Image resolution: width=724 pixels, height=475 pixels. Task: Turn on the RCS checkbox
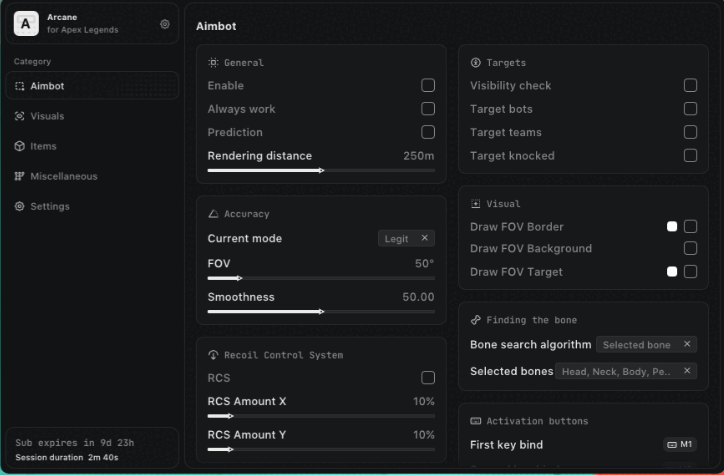[x=428, y=378]
